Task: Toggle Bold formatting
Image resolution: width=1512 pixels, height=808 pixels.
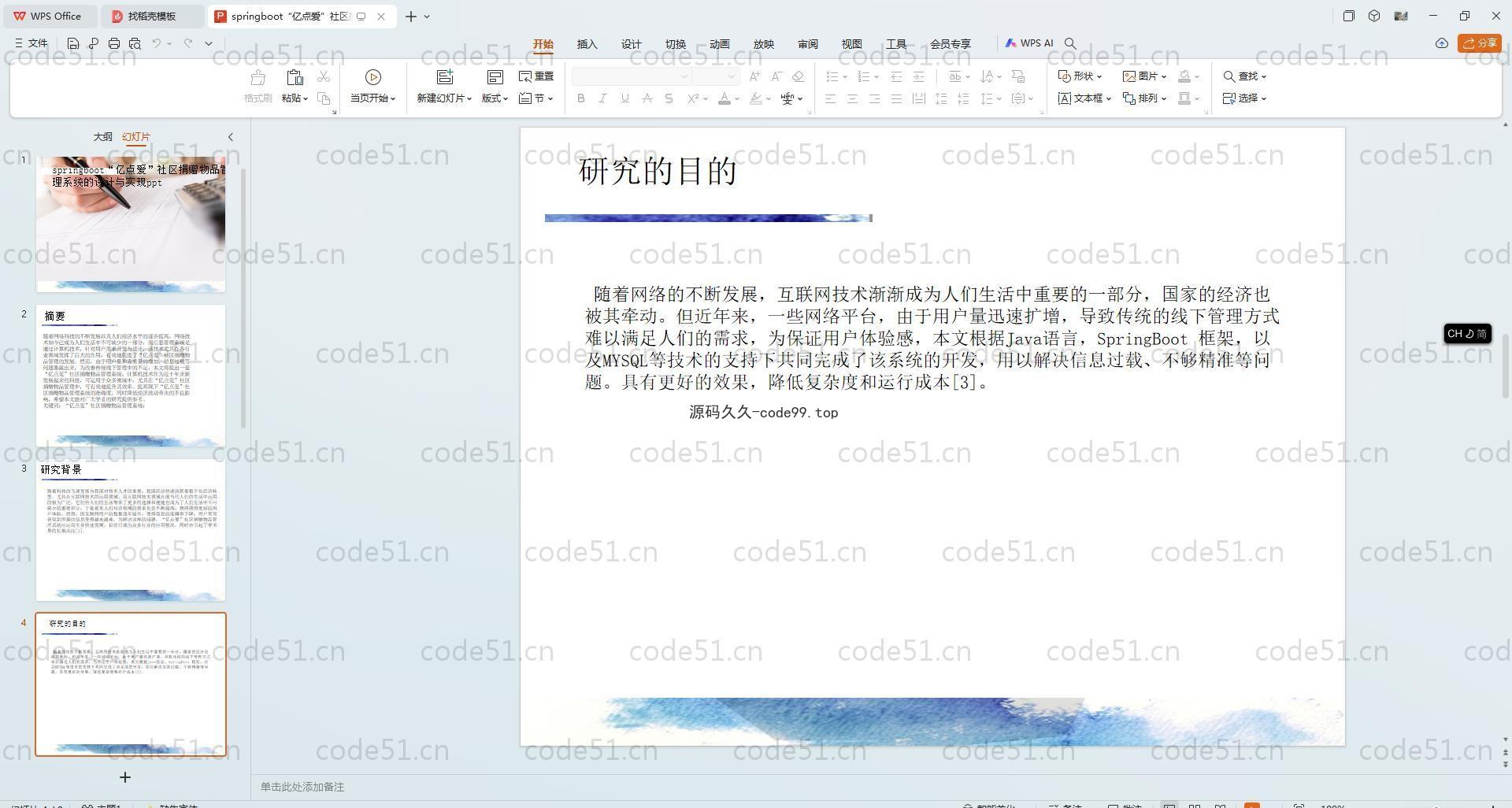Action: point(581,98)
